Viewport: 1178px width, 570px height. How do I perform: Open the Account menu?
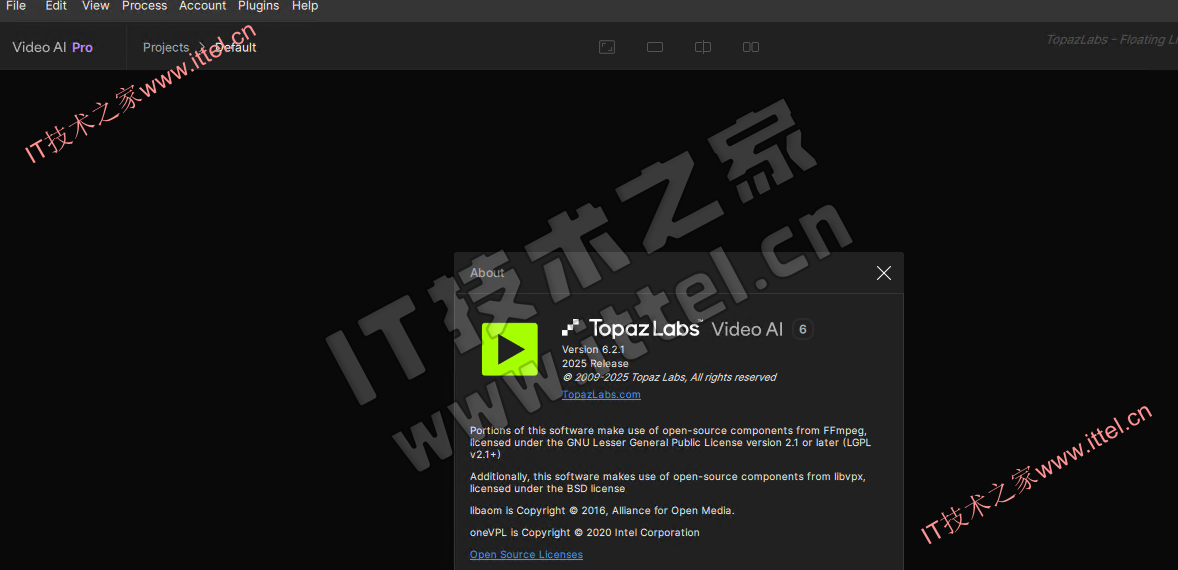pyautogui.click(x=202, y=6)
